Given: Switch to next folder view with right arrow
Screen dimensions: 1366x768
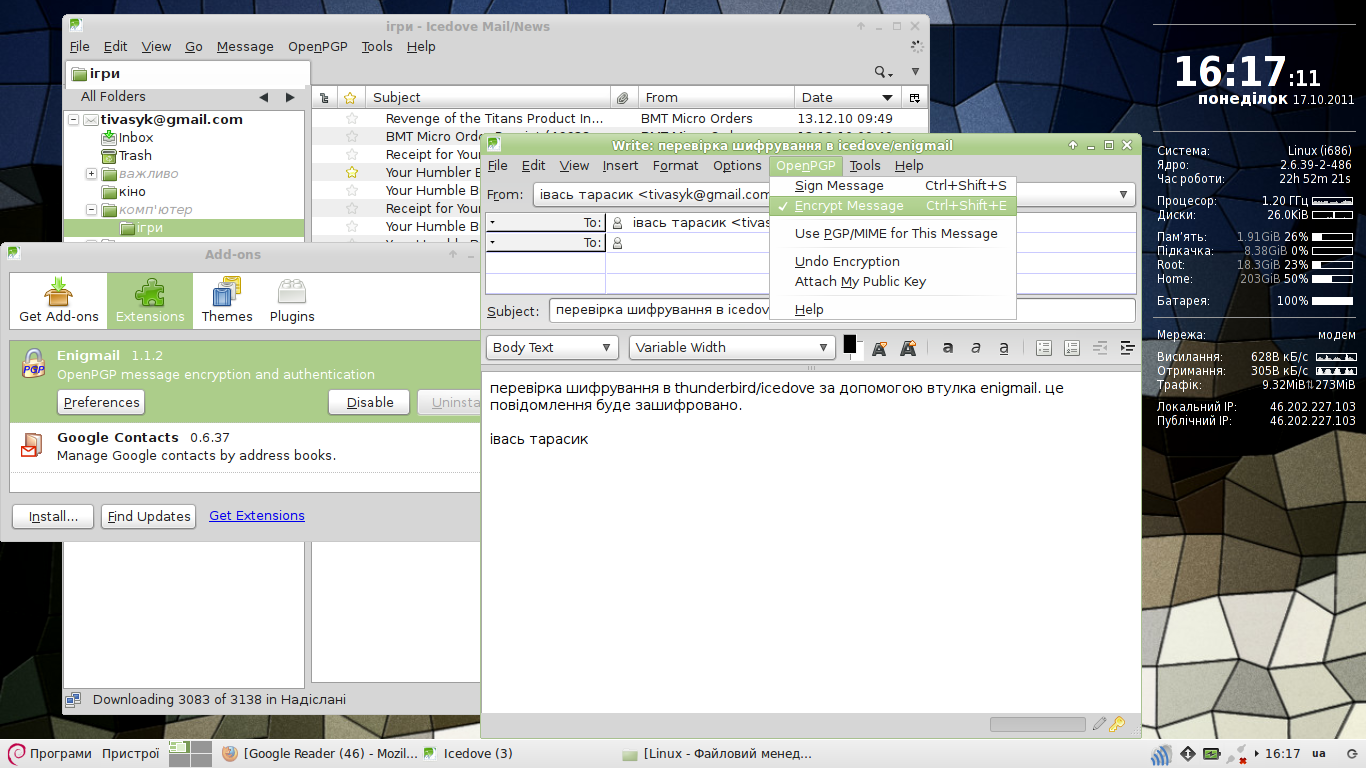Looking at the screenshot, I should 290,97.
